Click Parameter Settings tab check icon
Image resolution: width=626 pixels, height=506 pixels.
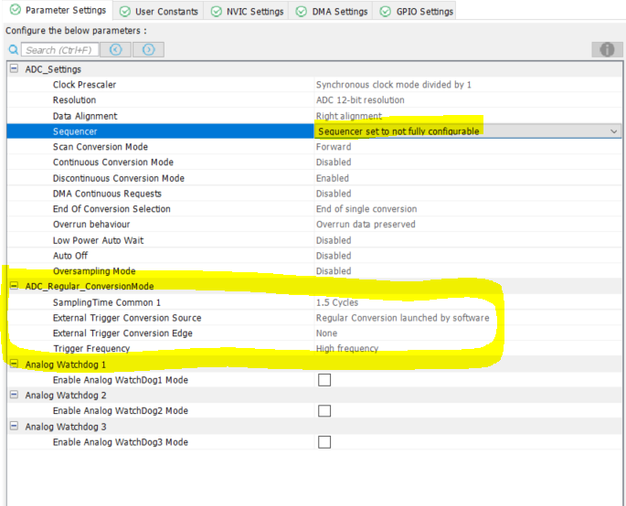[x=15, y=10]
